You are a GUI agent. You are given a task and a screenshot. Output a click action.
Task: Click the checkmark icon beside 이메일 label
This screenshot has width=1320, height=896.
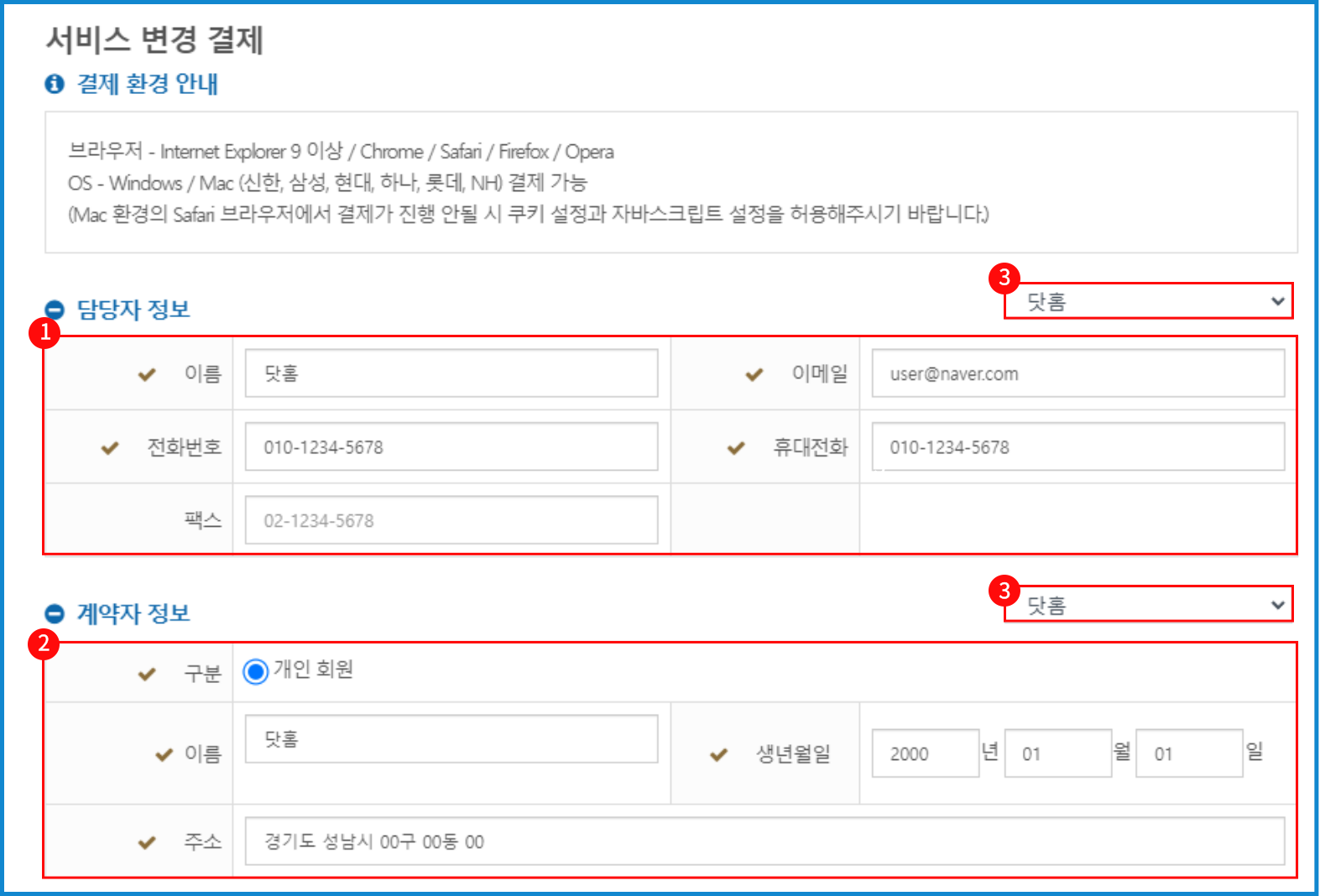coord(754,374)
